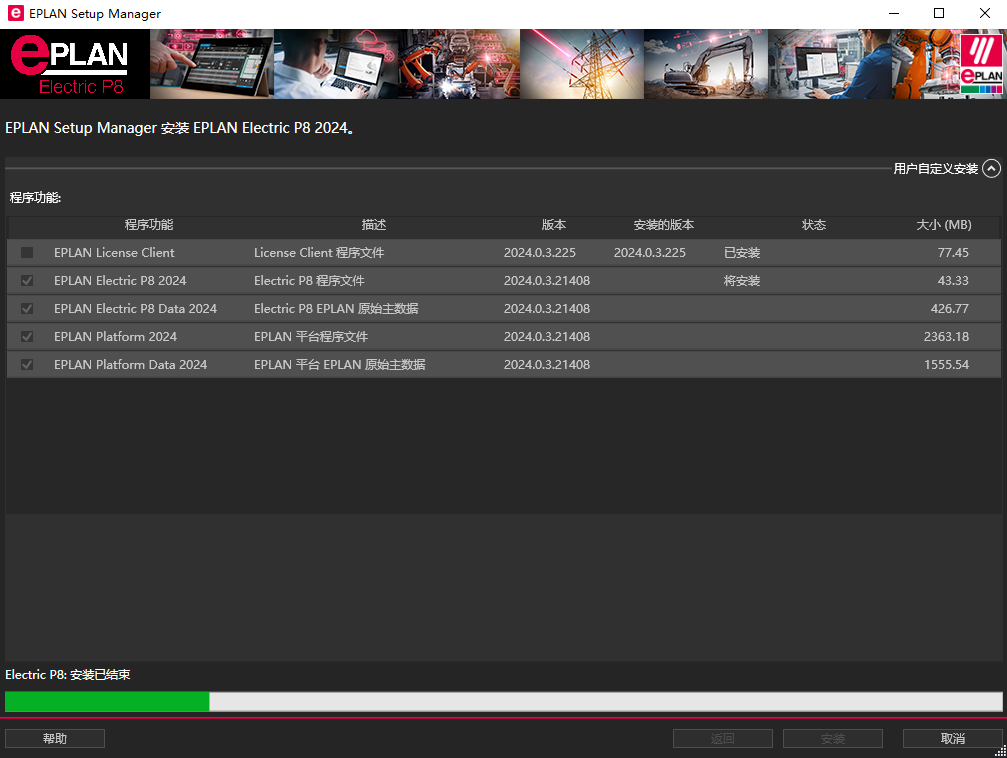
Task: Click the 用户自定义安装 label
Action: tap(936, 169)
